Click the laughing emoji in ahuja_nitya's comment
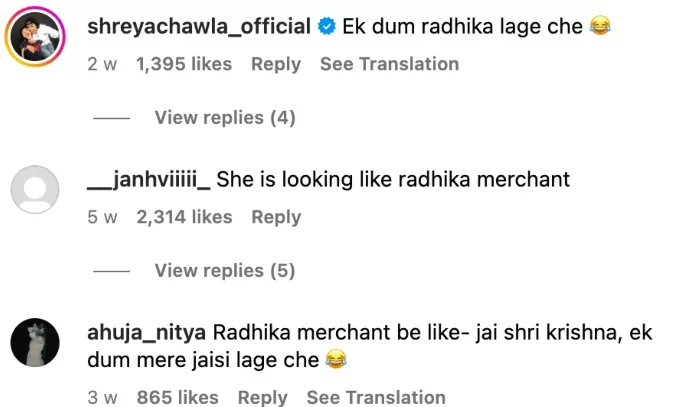The image size is (700, 407). pos(336,359)
